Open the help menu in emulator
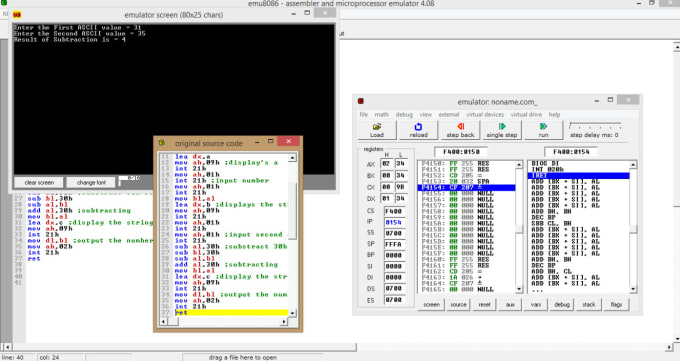Image resolution: width=680 pixels, height=361 pixels. coord(554,115)
